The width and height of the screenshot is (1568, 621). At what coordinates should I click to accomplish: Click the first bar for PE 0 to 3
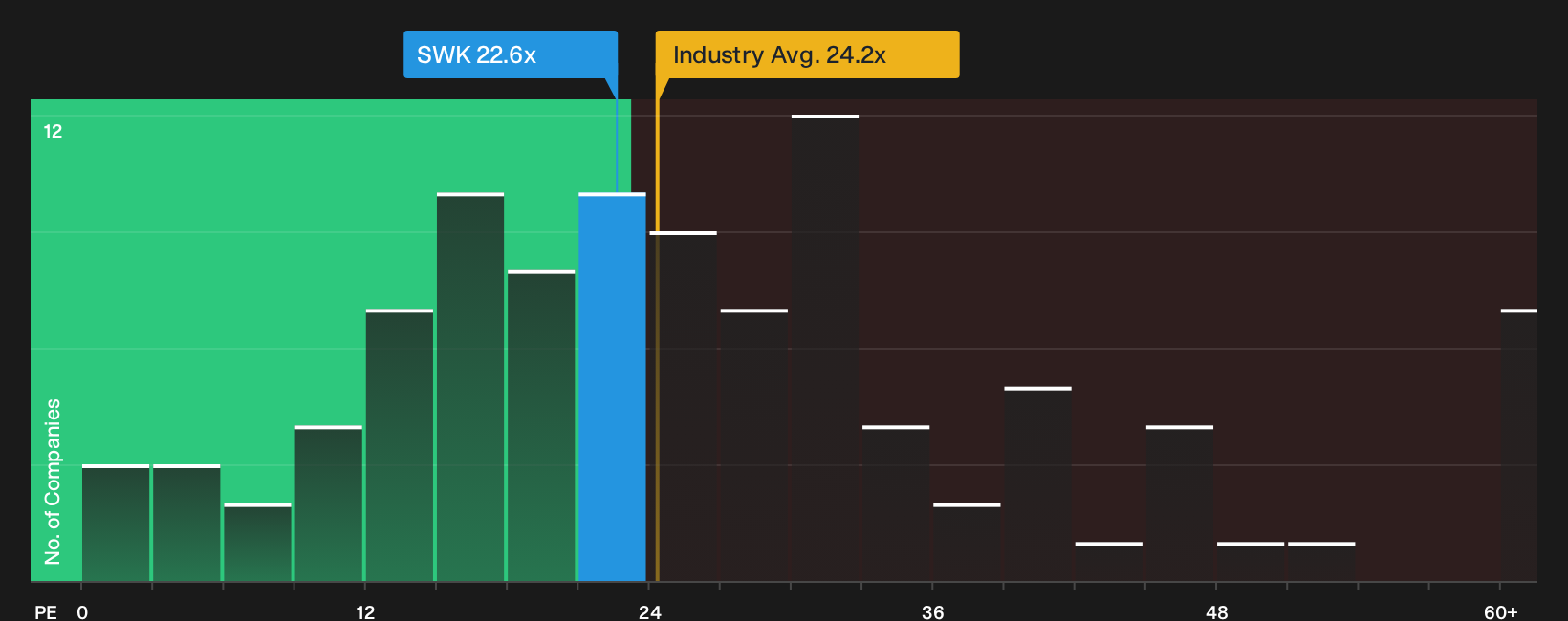(x=116, y=523)
